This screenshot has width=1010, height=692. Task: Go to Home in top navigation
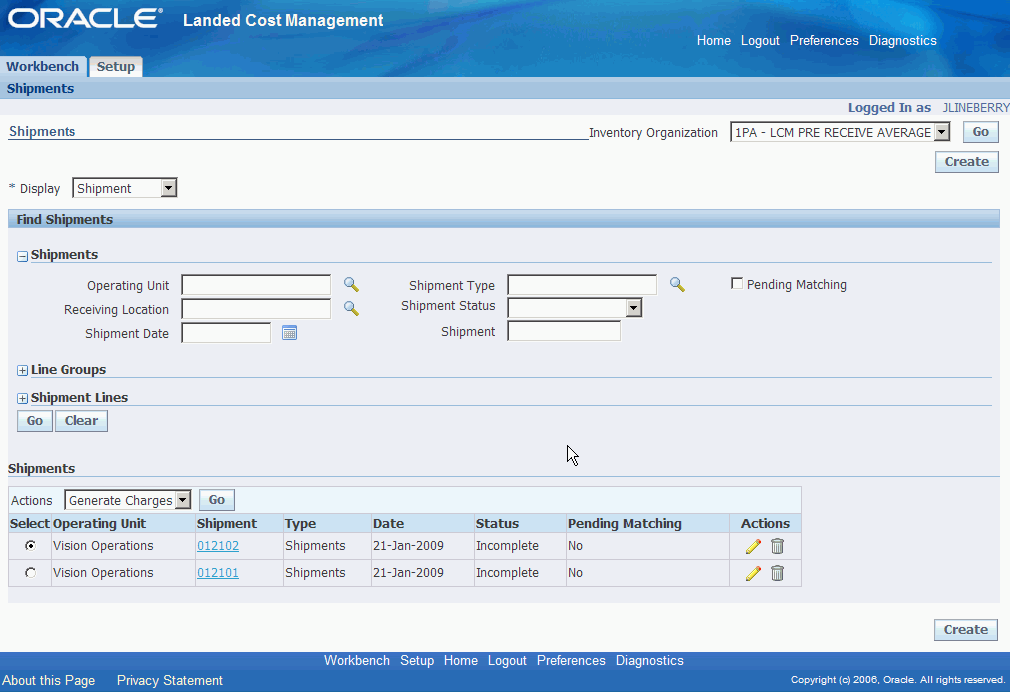(x=714, y=41)
